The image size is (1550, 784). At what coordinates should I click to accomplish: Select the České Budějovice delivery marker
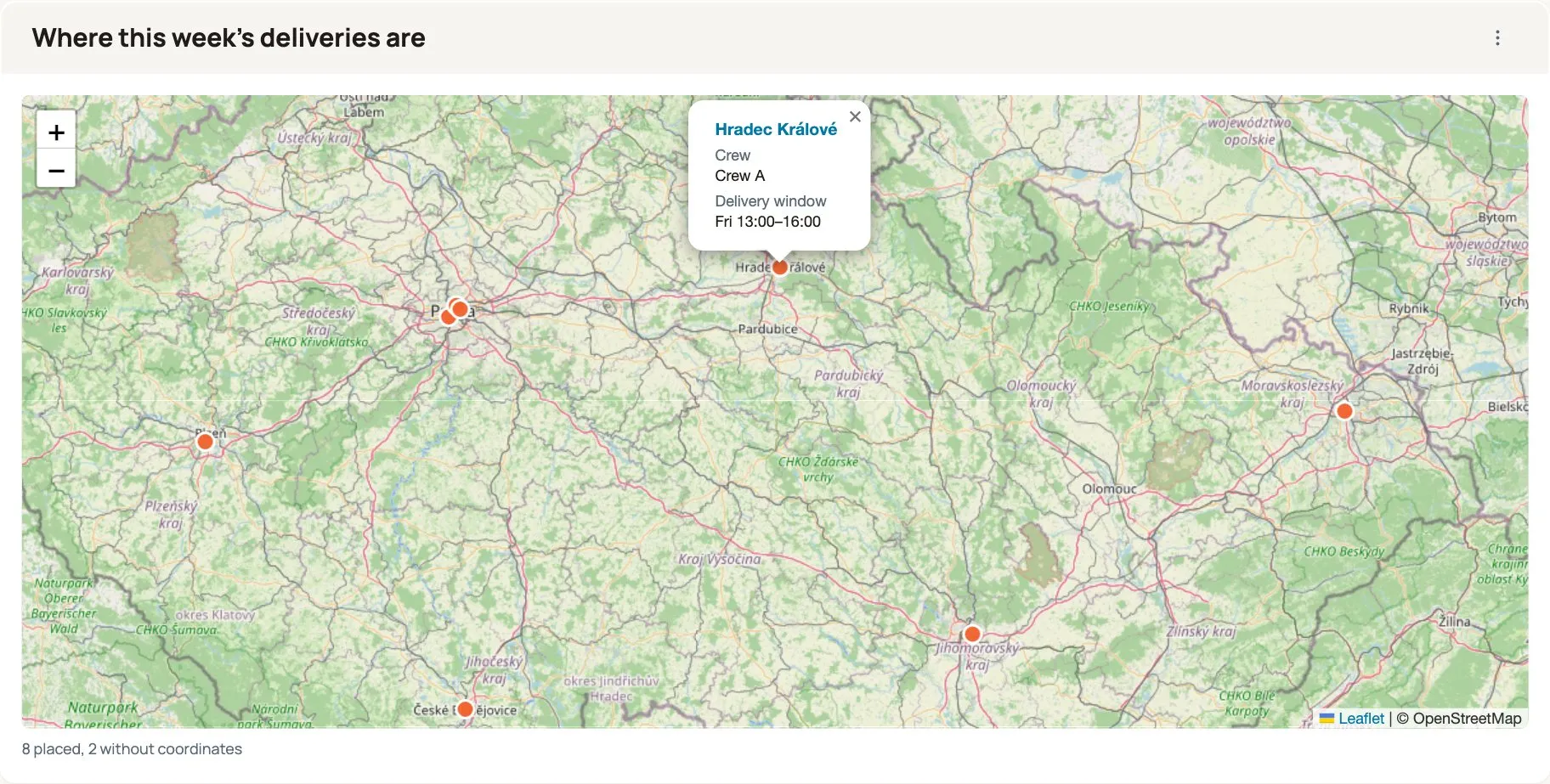pos(465,709)
